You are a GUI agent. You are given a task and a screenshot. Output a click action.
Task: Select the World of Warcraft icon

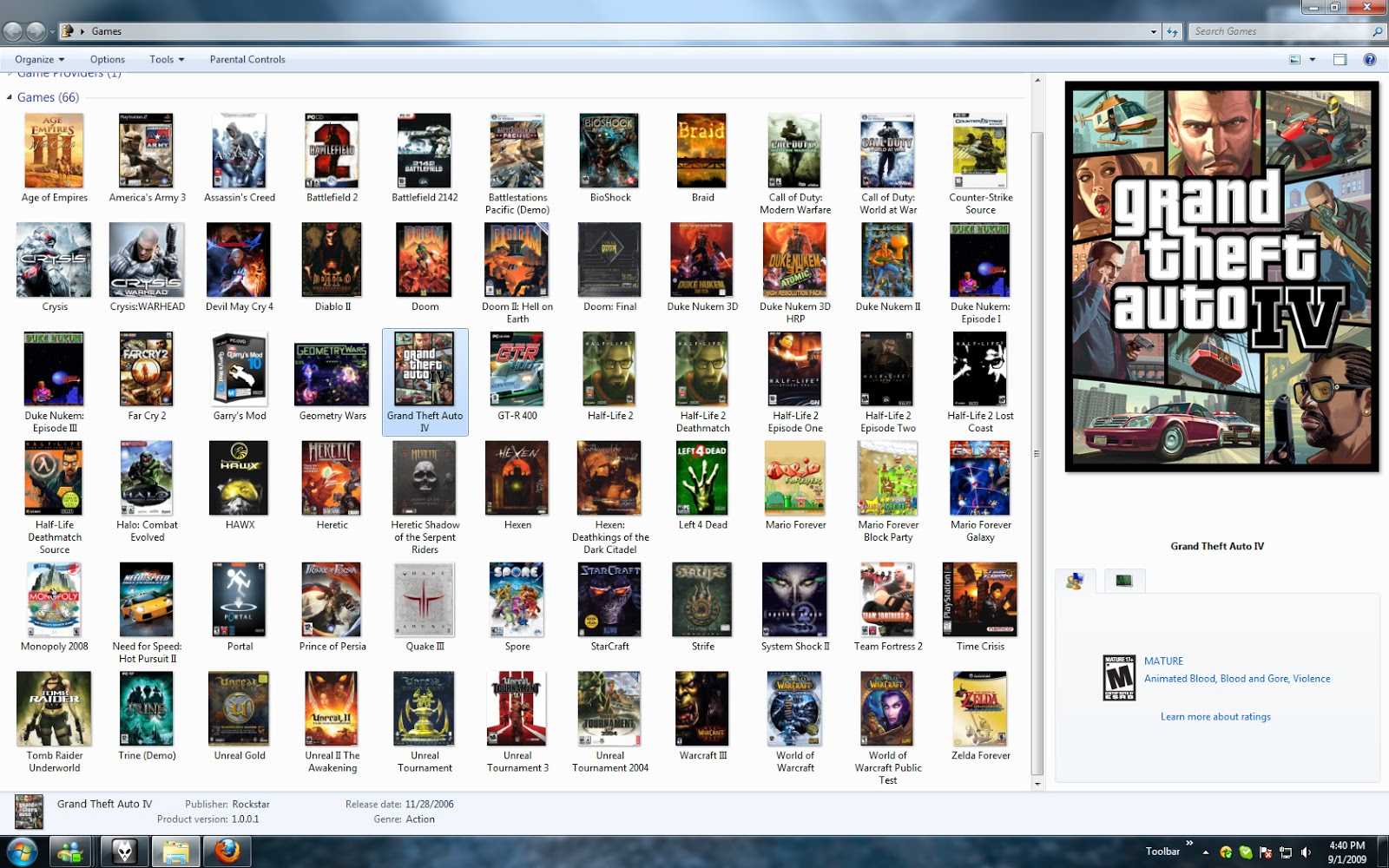[x=794, y=709]
